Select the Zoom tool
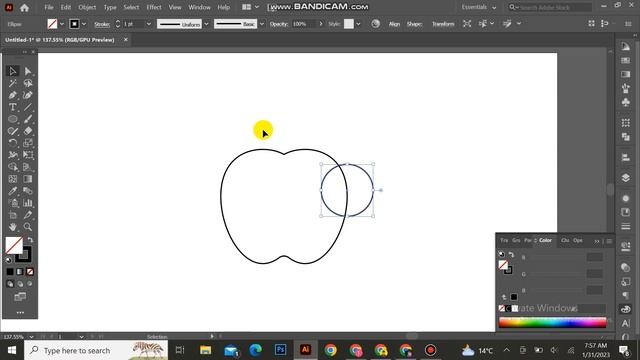The width and height of the screenshot is (640, 360). [x=28, y=227]
